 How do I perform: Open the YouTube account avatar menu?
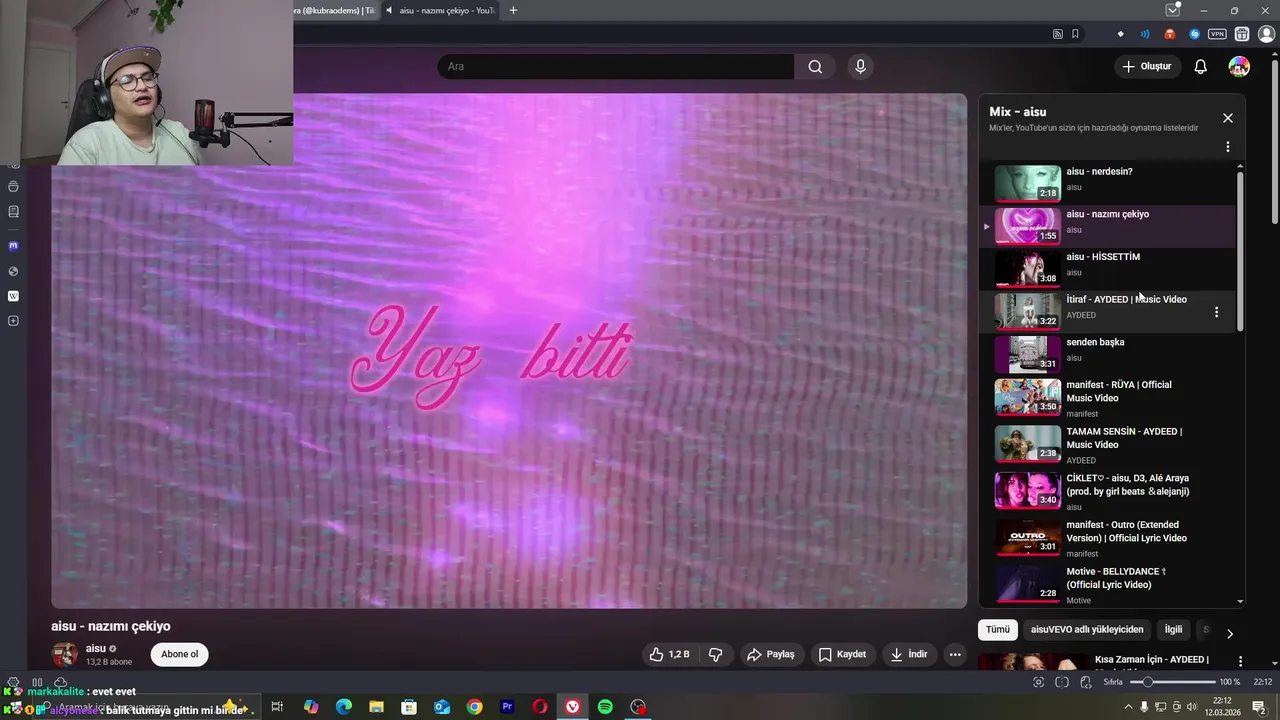click(1239, 67)
